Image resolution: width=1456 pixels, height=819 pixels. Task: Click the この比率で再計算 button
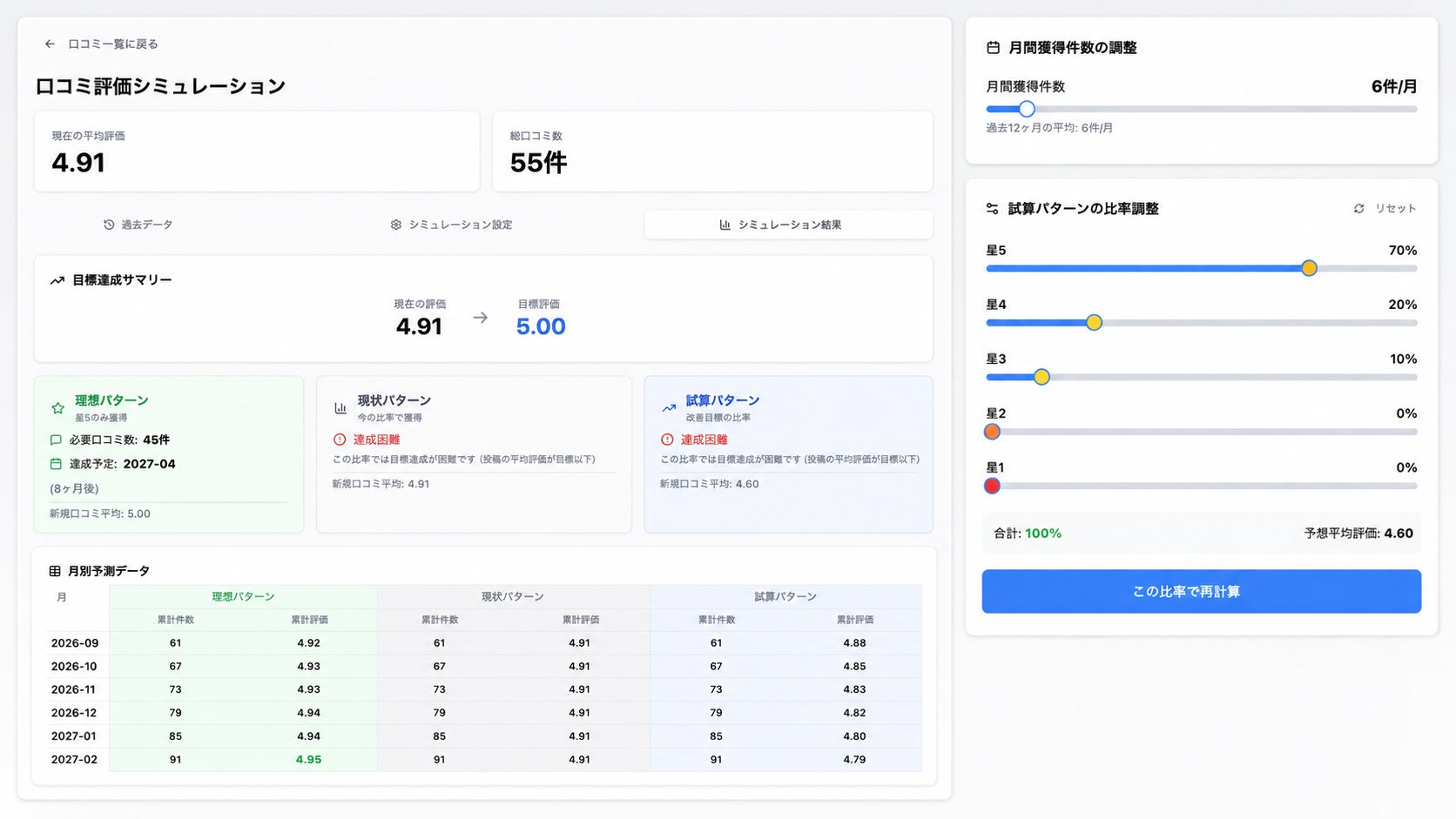point(1202,592)
